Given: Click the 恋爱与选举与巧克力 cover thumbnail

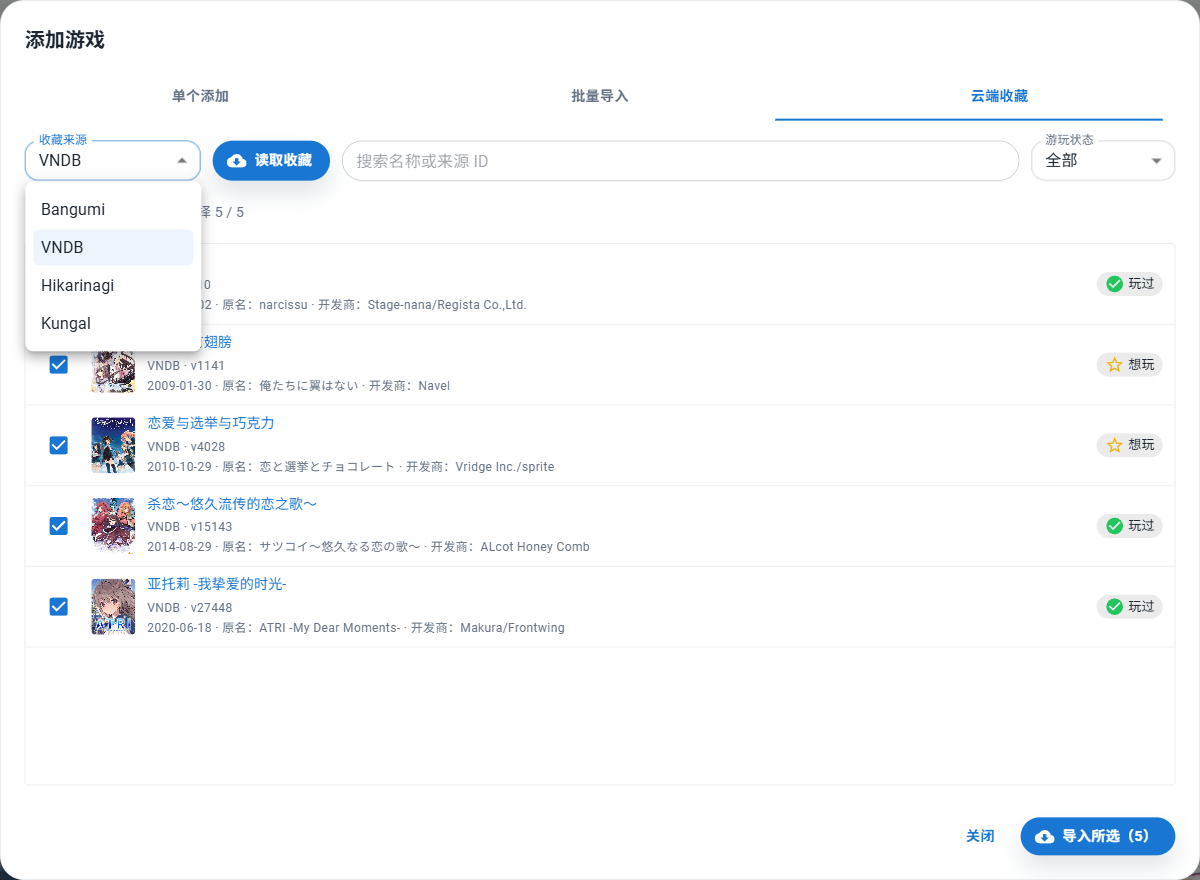Looking at the screenshot, I should tap(113, 445).
